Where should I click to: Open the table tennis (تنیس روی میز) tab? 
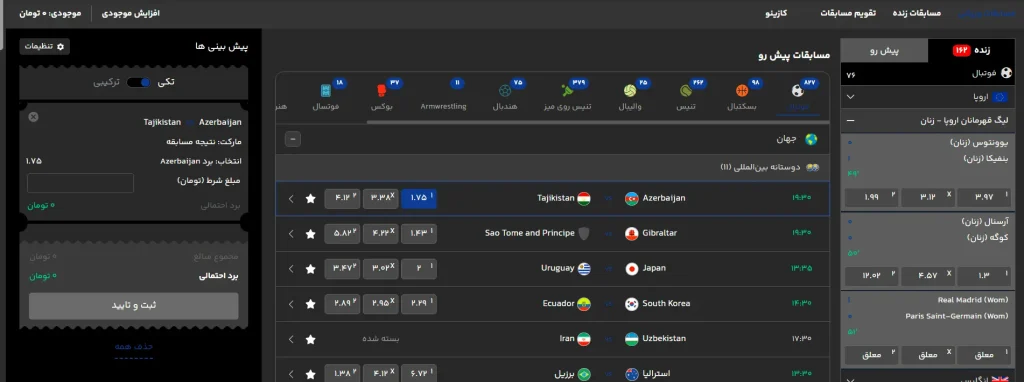click(568, 96)
